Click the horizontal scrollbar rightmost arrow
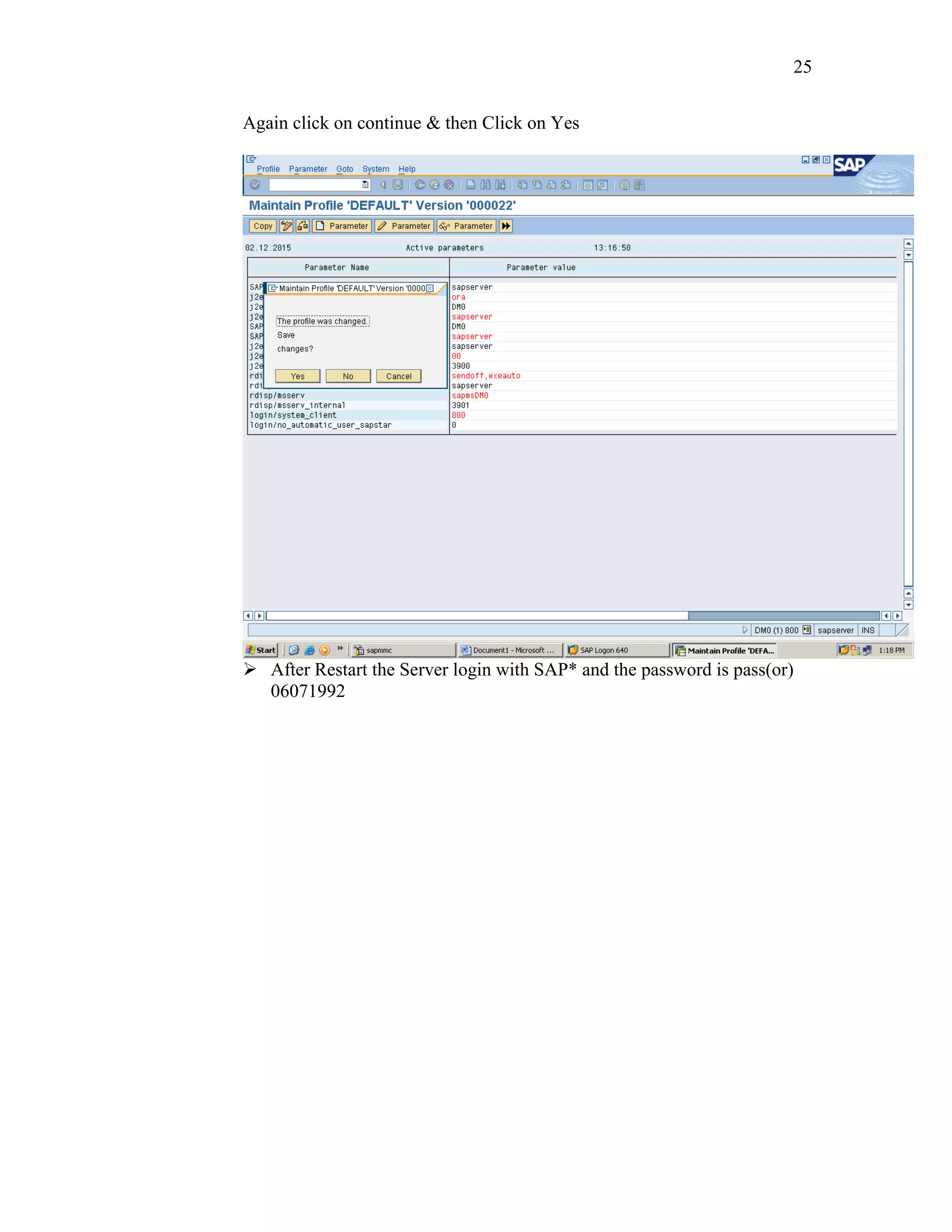 click(x=897, y=616)
